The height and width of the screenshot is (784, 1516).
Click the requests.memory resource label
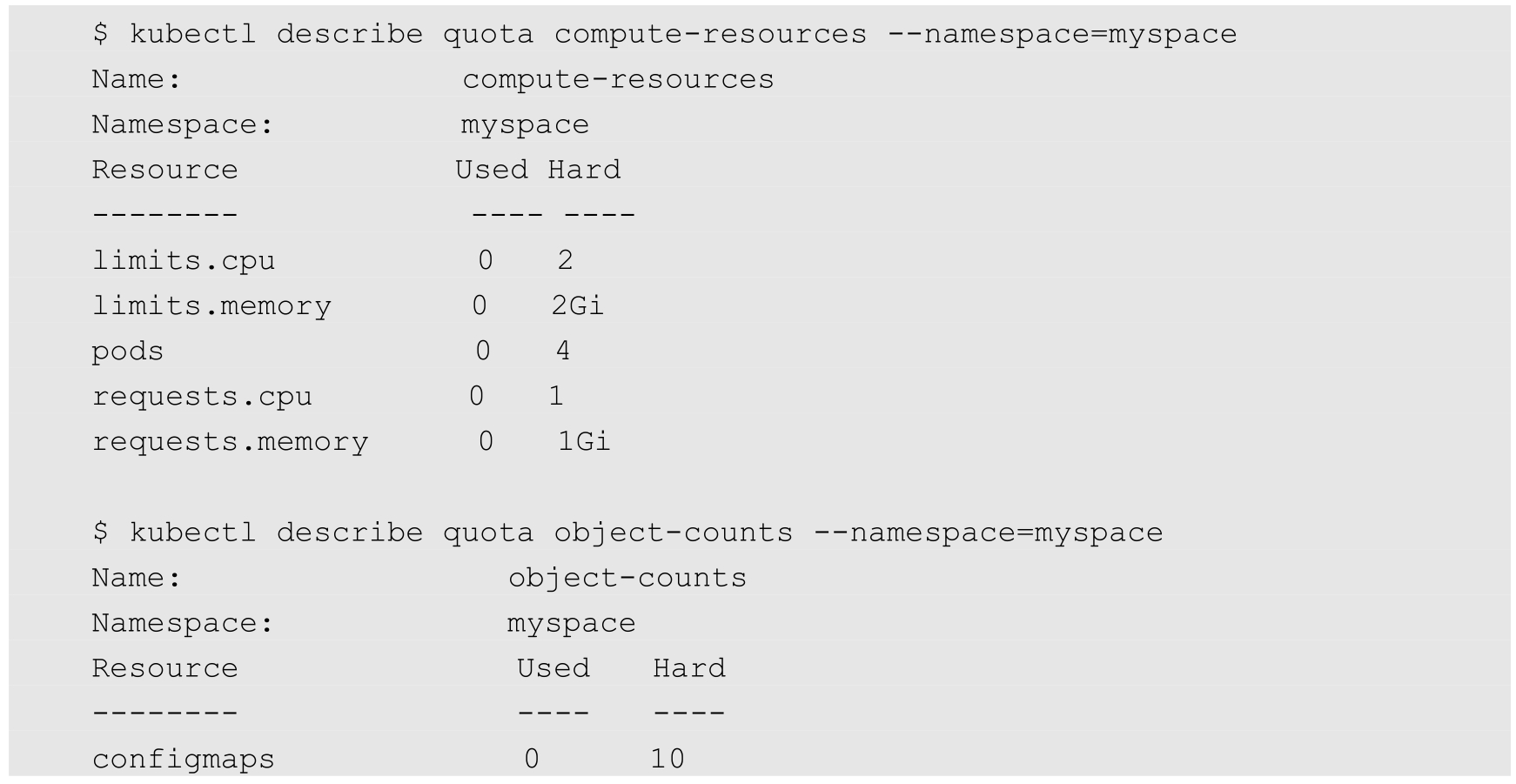pyautogui.click(x=230, y=442)
